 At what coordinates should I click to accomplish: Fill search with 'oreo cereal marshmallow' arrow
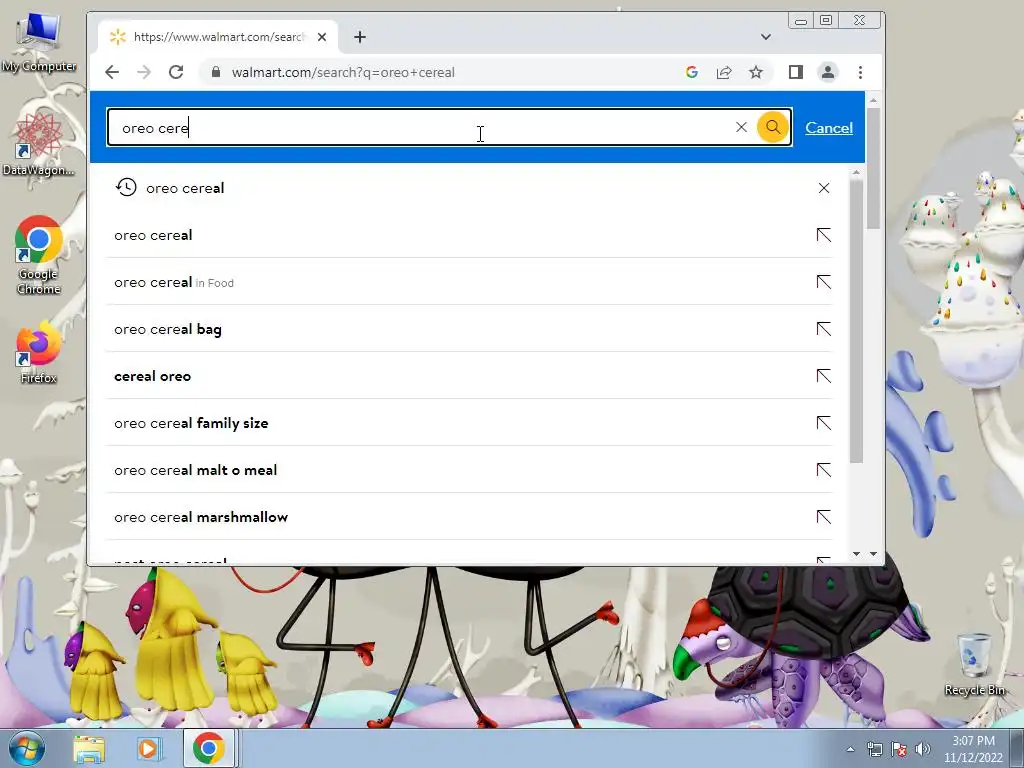click(x=824, y=517)
